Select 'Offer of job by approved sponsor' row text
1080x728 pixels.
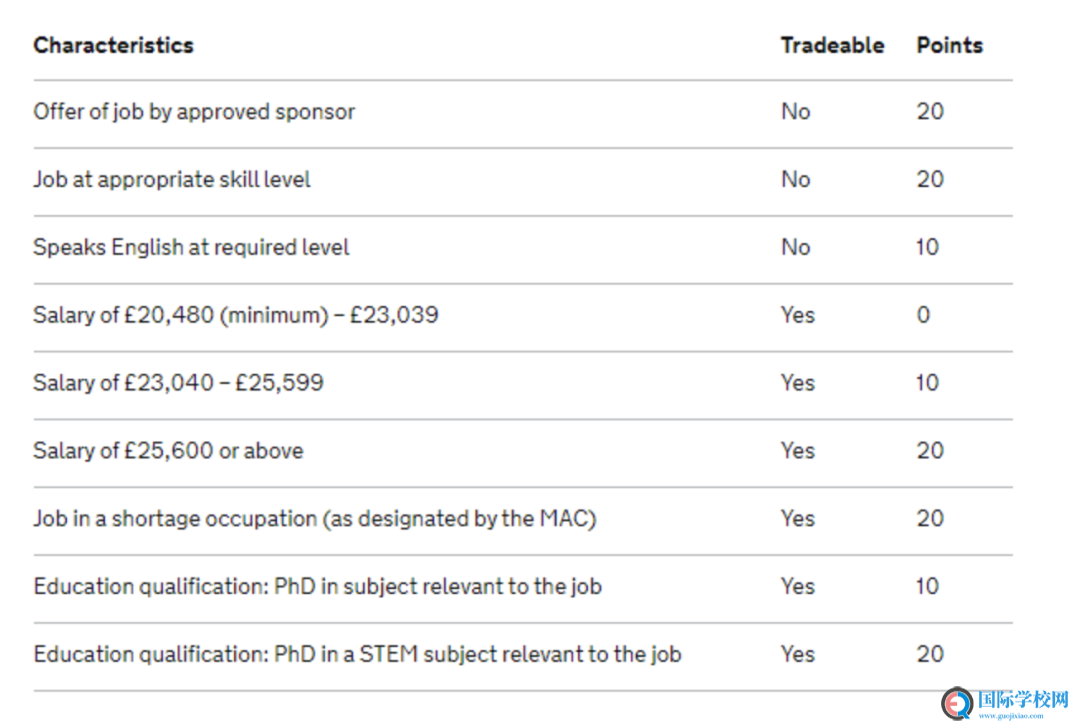pos(194,112)
